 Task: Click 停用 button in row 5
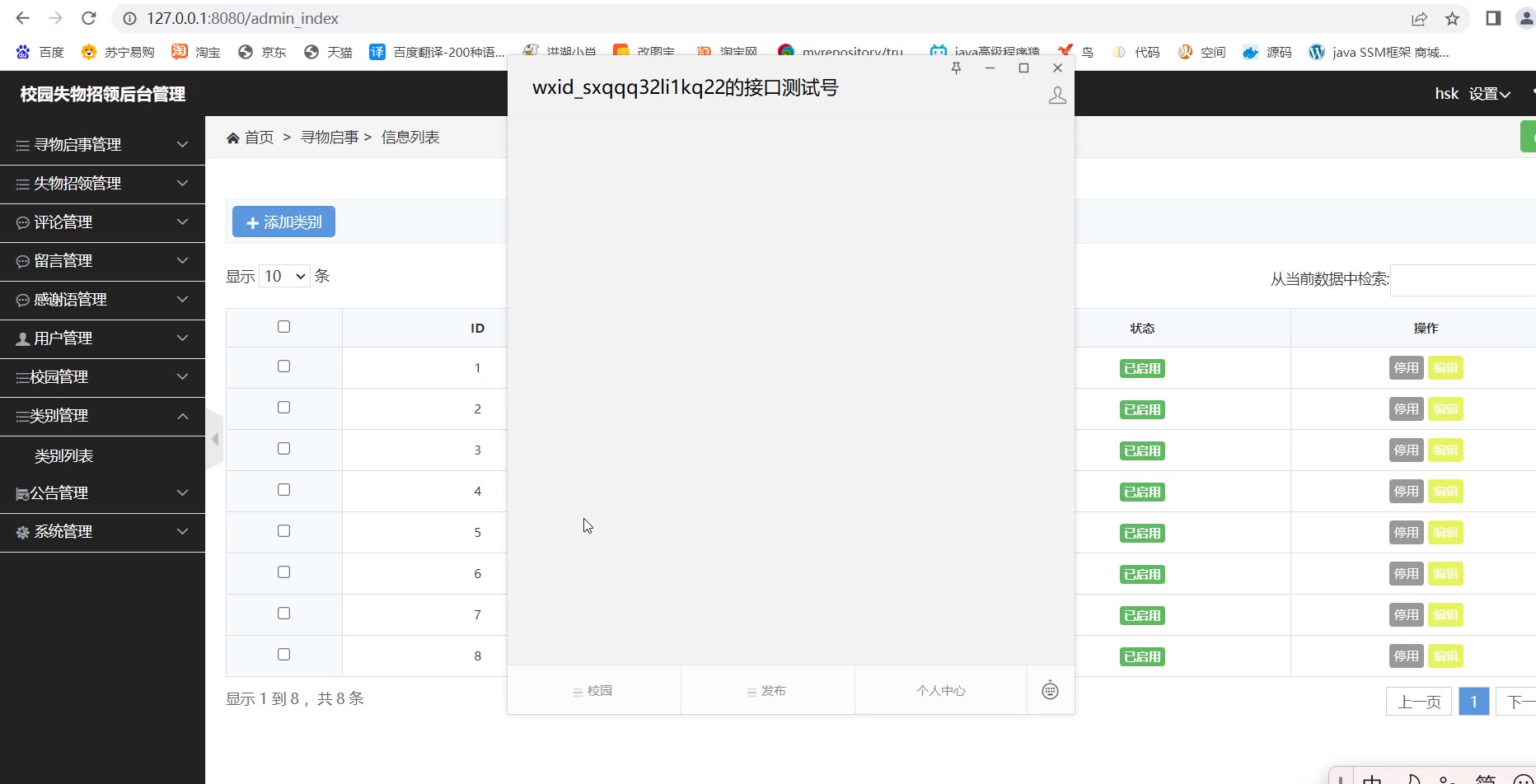(1406, 533)
